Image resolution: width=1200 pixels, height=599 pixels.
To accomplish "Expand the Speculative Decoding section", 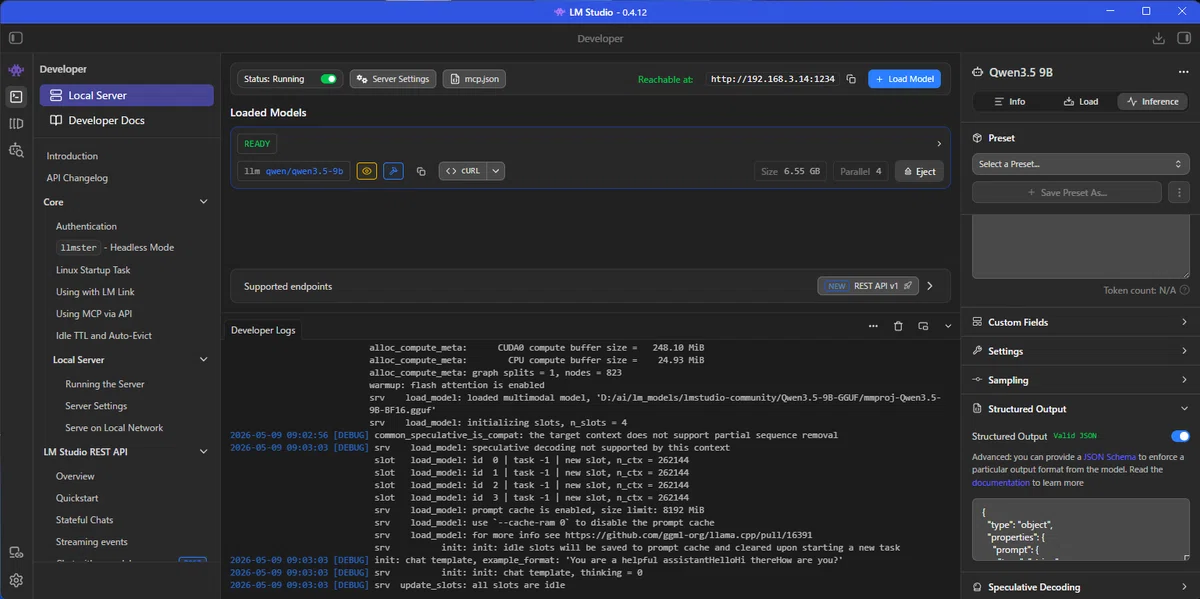I will 1081,587.
